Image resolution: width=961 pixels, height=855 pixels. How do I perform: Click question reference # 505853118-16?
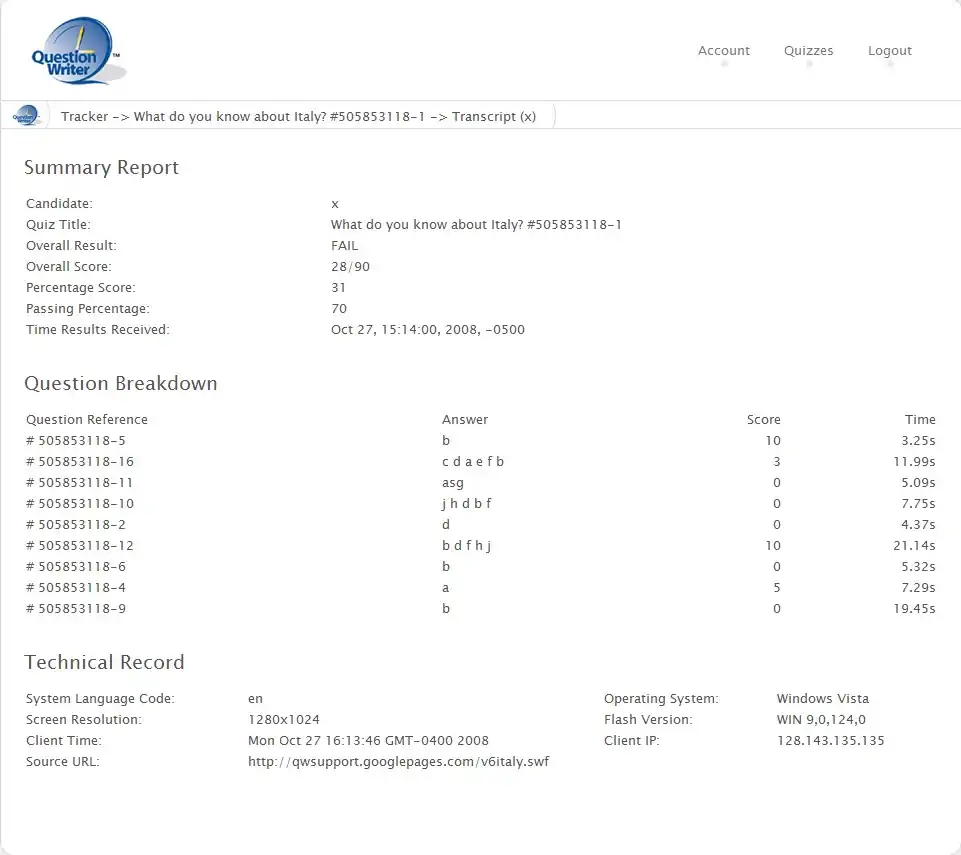tap(80, 462)
